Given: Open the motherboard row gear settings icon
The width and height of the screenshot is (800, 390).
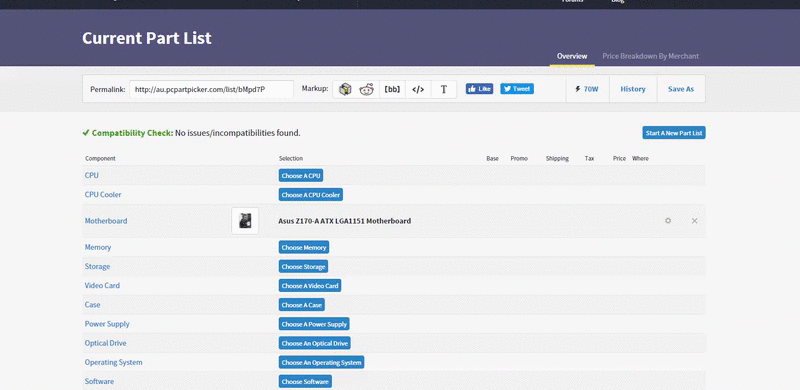Looking at the screenshot, I should click(x=668, y=221).
